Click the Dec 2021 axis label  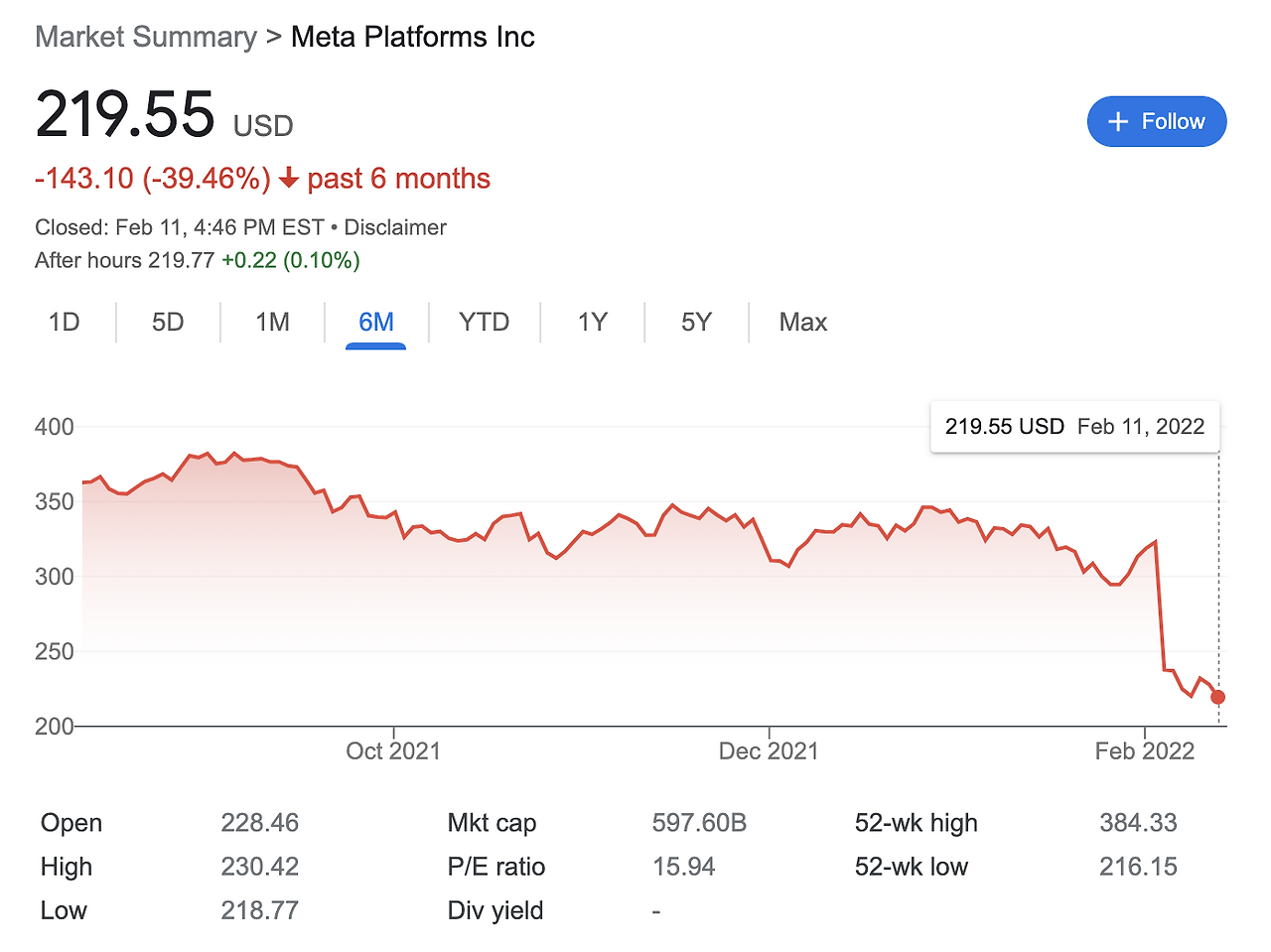click(769, 750)
